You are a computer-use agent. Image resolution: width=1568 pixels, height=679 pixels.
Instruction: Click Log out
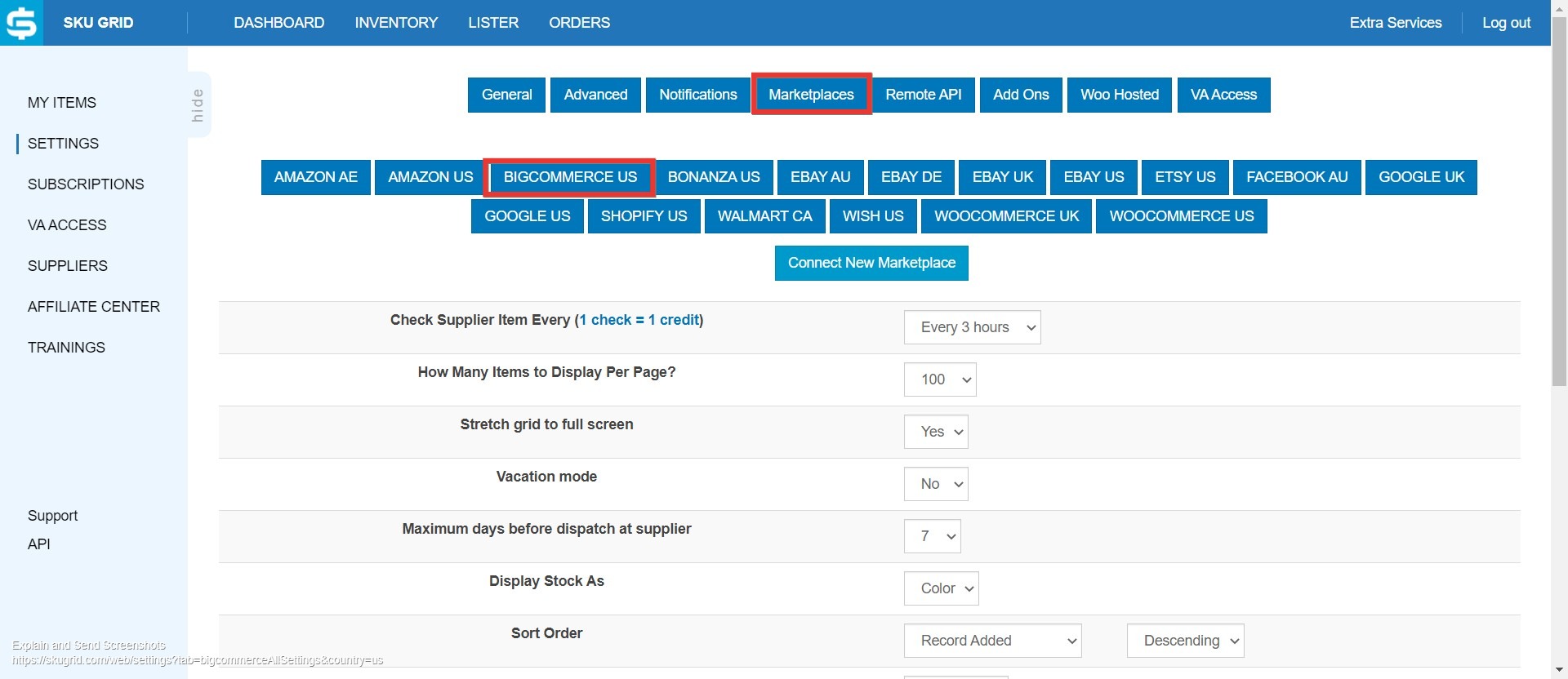coord(1506,23)
